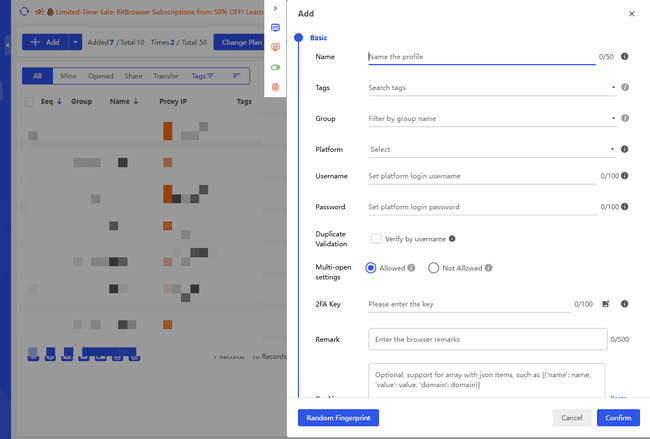Switch to the Opened tab

pos(101,76)
